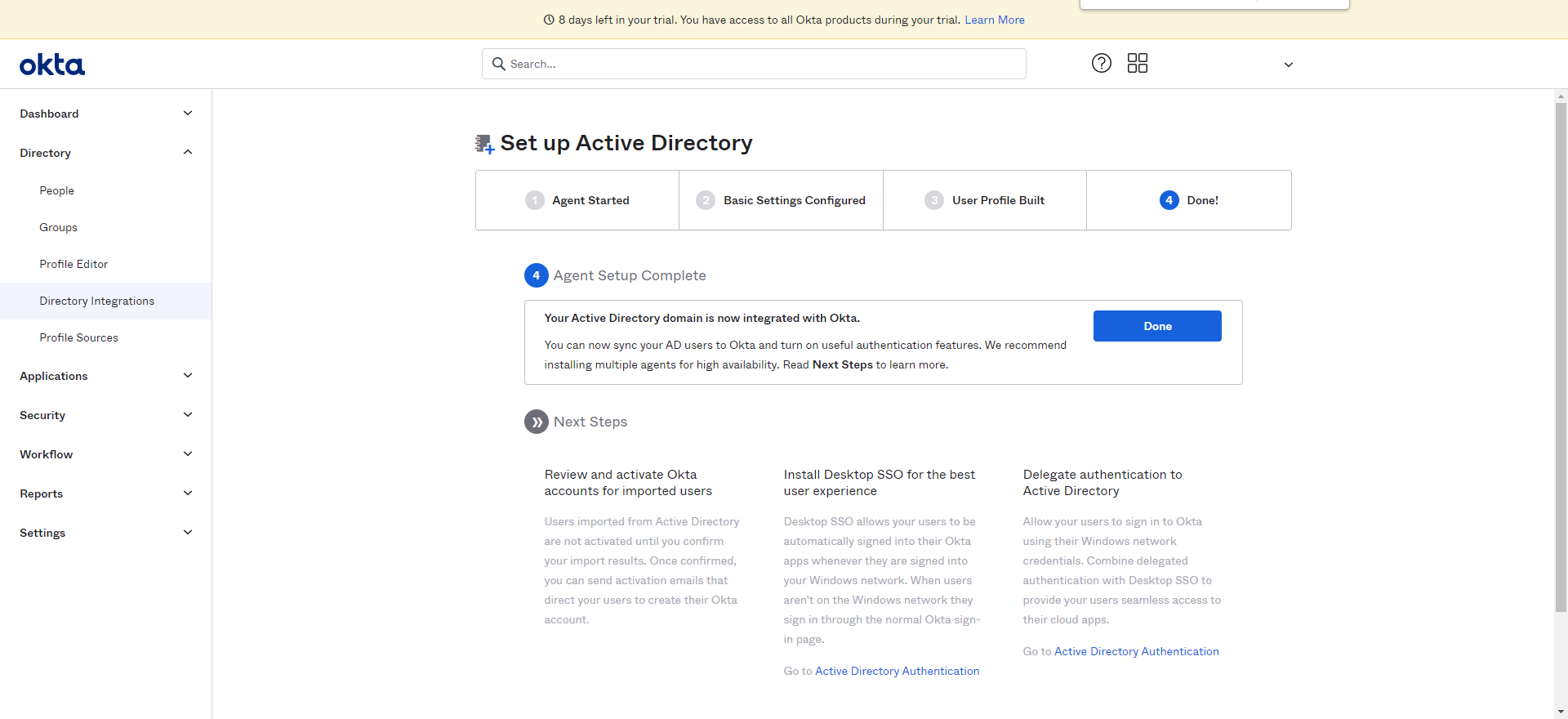This screenshot has height=719, width=1568.
Task: Select the Agent Started step tab
Action: point(577,200)
